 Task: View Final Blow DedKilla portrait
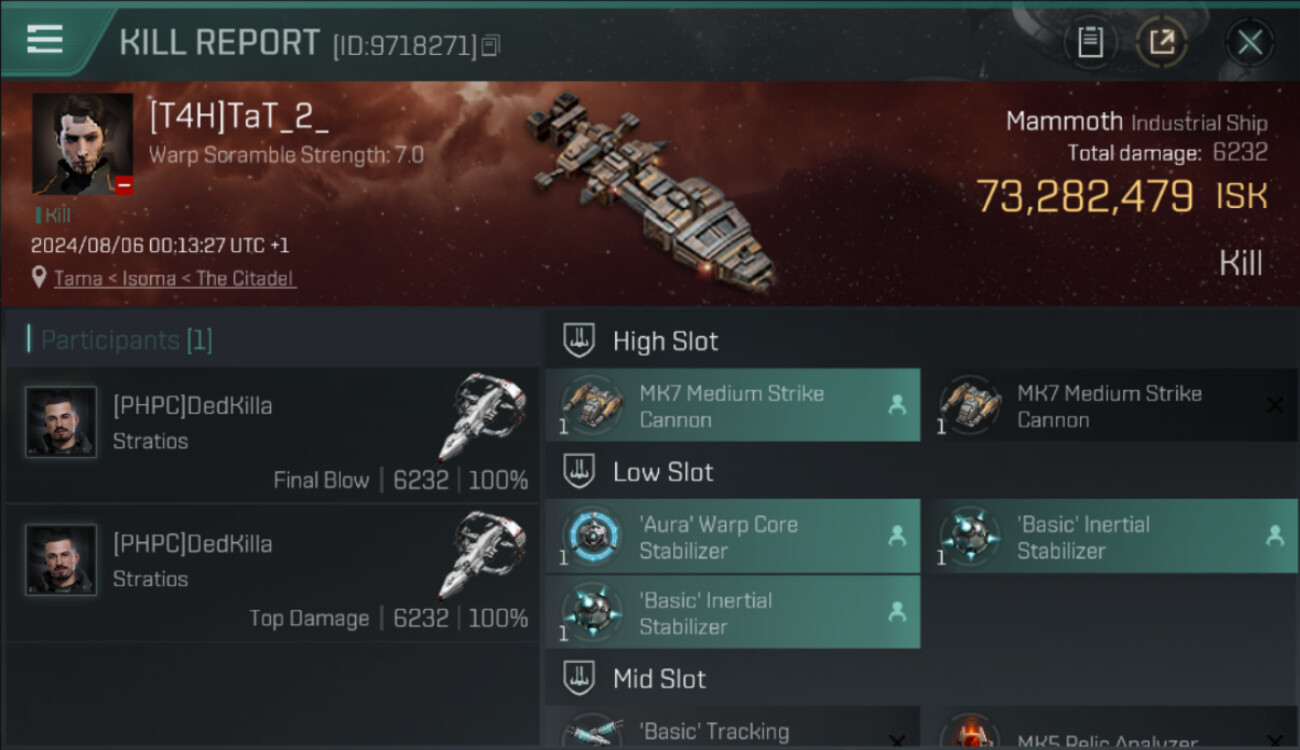(x=61, y=422)
